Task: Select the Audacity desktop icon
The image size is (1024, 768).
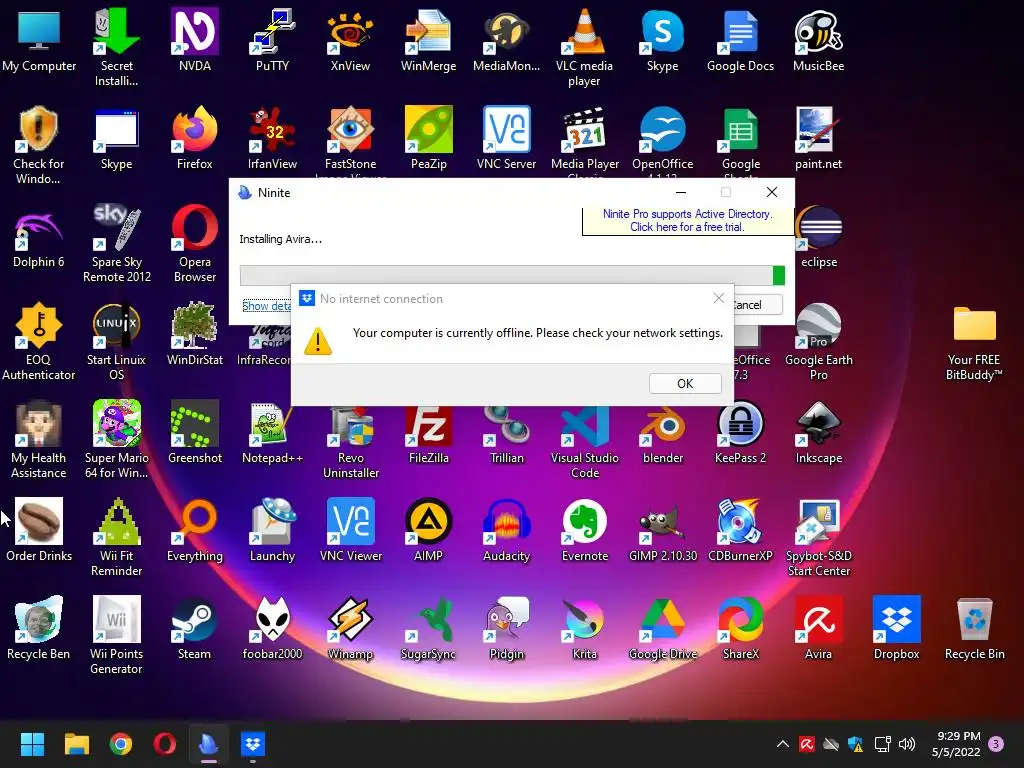Action: point(506,530)
